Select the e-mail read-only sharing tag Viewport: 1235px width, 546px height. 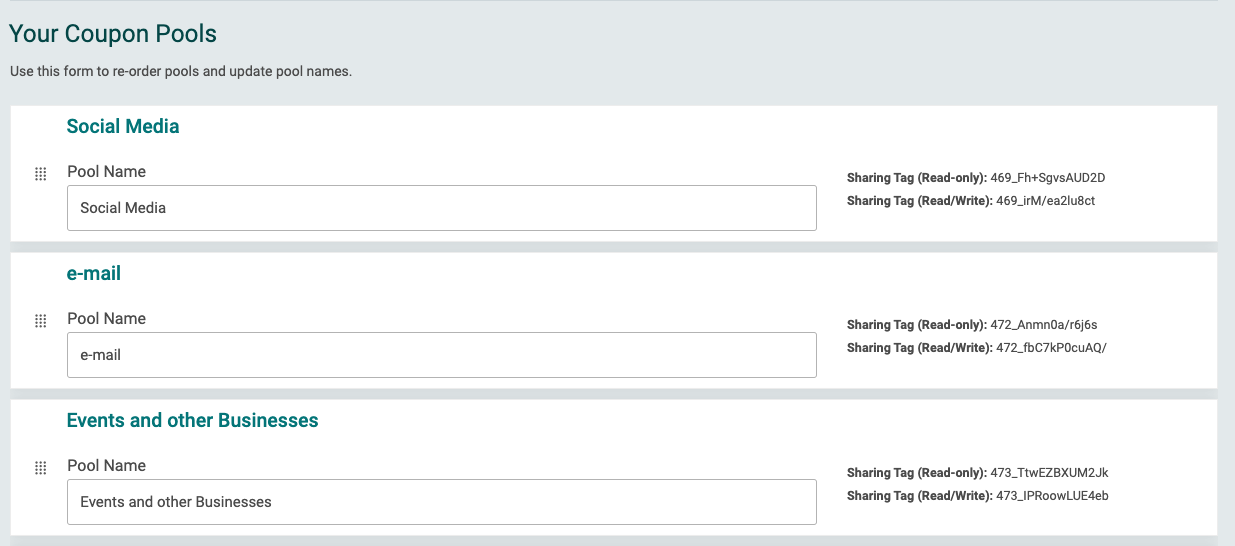coord(1043,325)
